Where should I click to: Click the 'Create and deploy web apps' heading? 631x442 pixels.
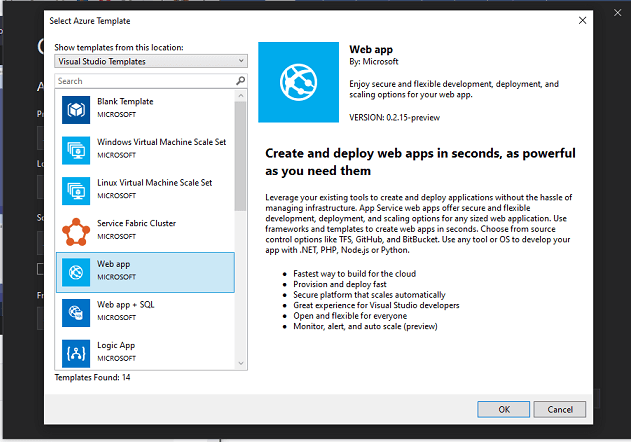pyautogui.click(x=420, y=162)
